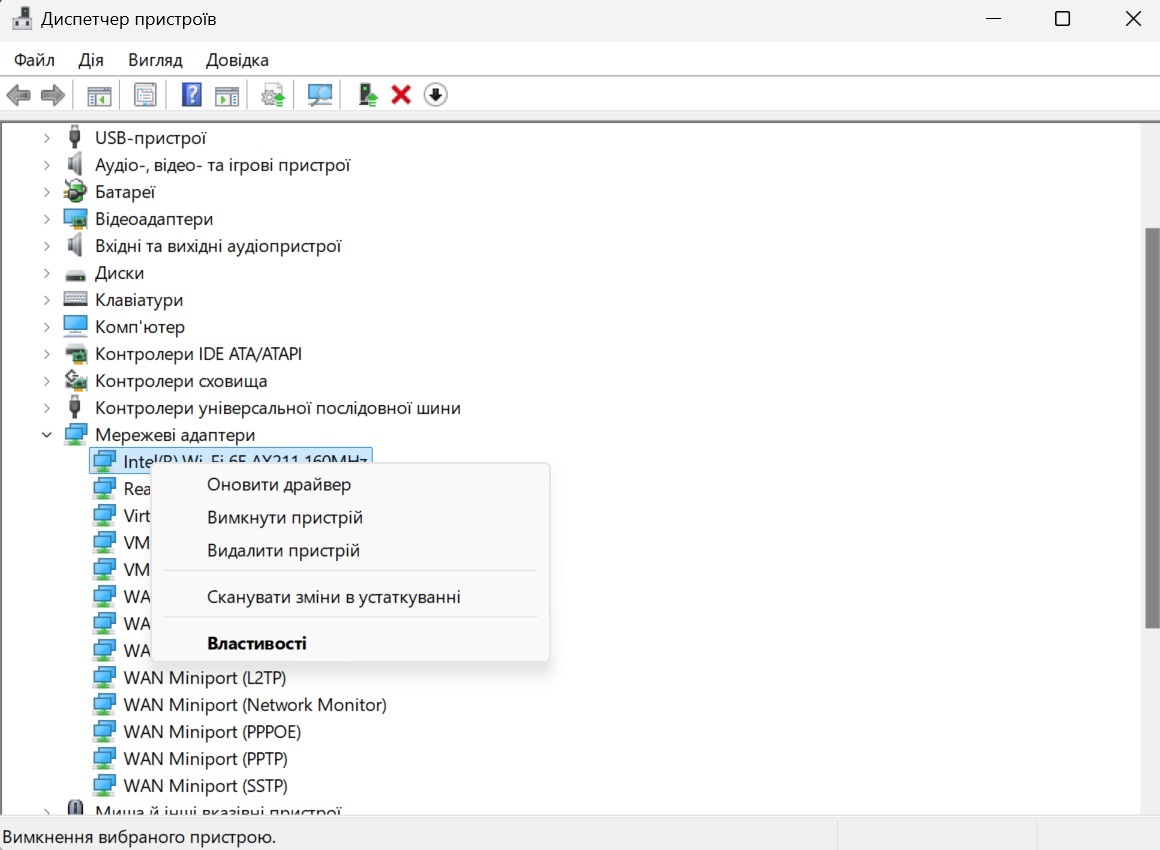This screenshot has height=850, width=1160.
Task: Expand the Клавіатури category
Action: tap(47, 300)
